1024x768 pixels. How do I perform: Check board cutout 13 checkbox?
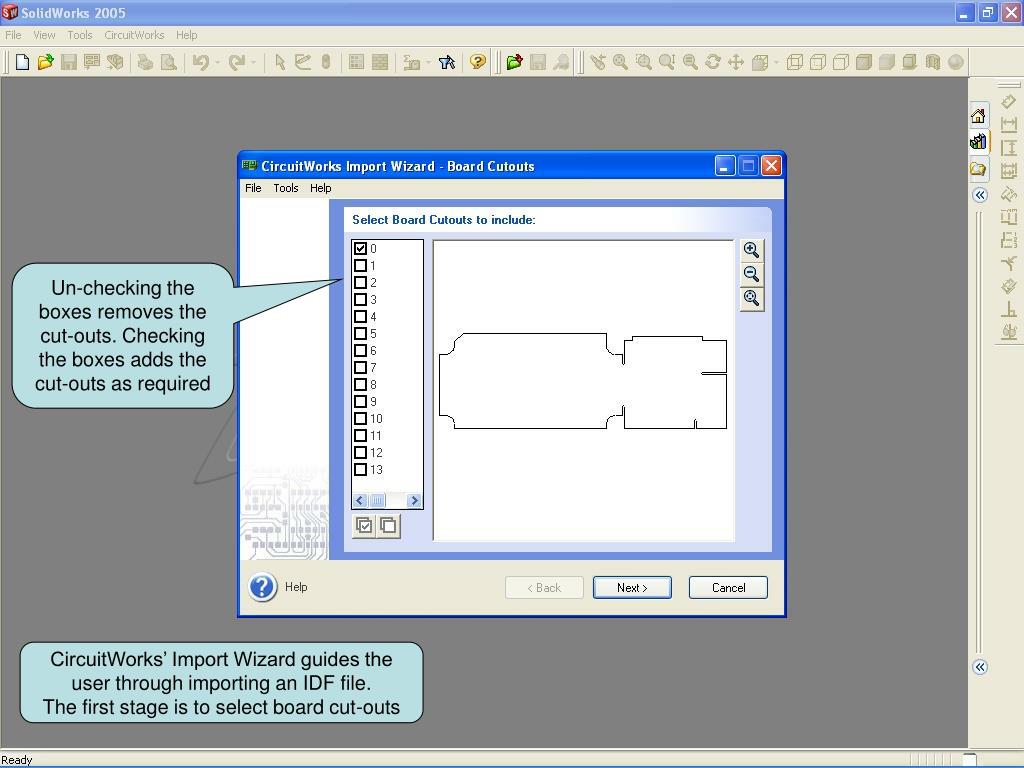coord(360,469)
